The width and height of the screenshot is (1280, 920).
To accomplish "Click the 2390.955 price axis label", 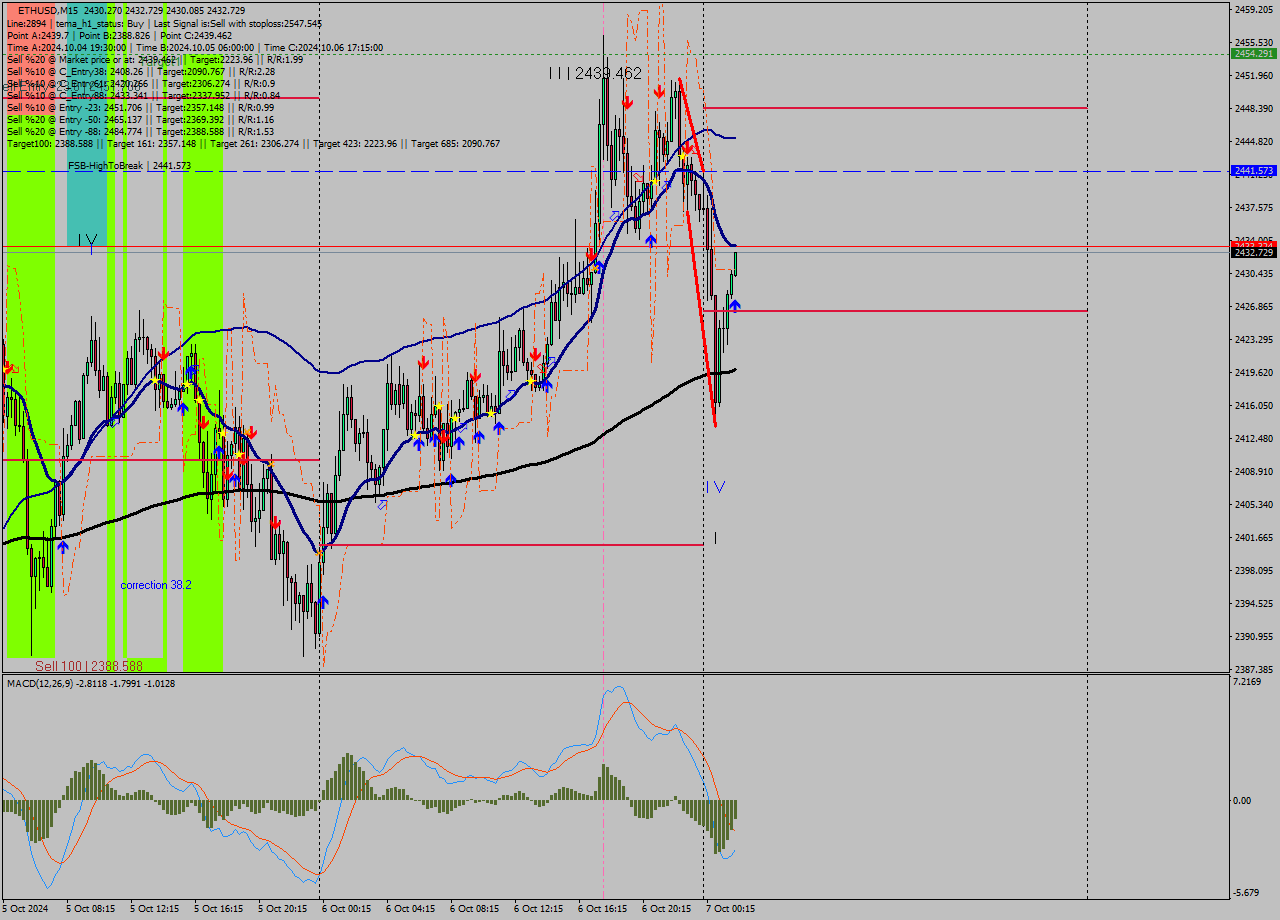I will click(1253, 636).
